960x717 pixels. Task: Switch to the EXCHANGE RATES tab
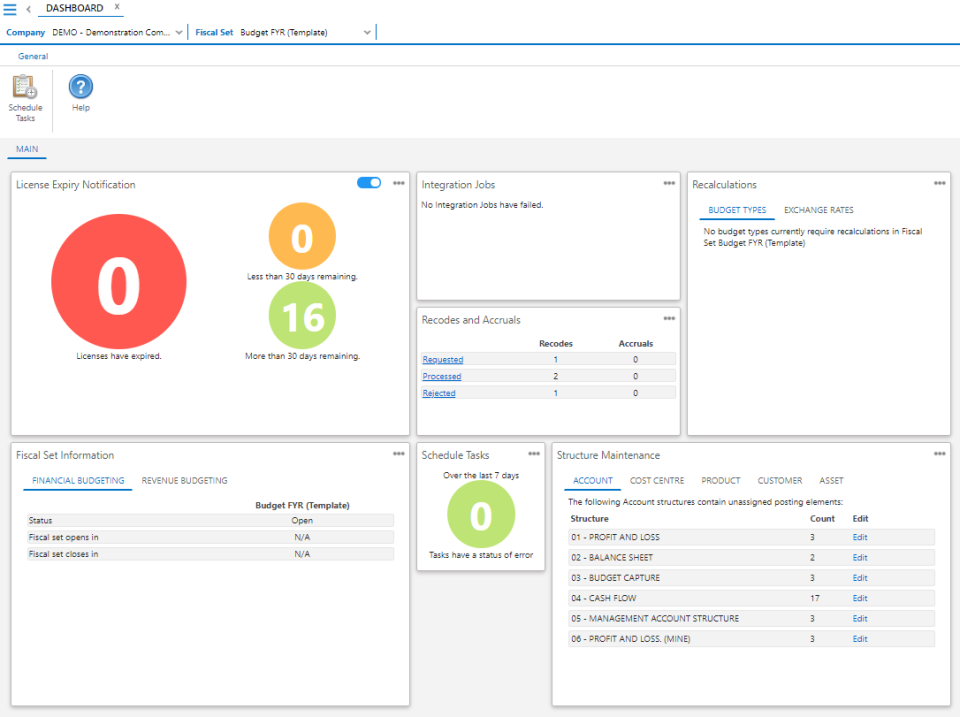coord(818,210)
